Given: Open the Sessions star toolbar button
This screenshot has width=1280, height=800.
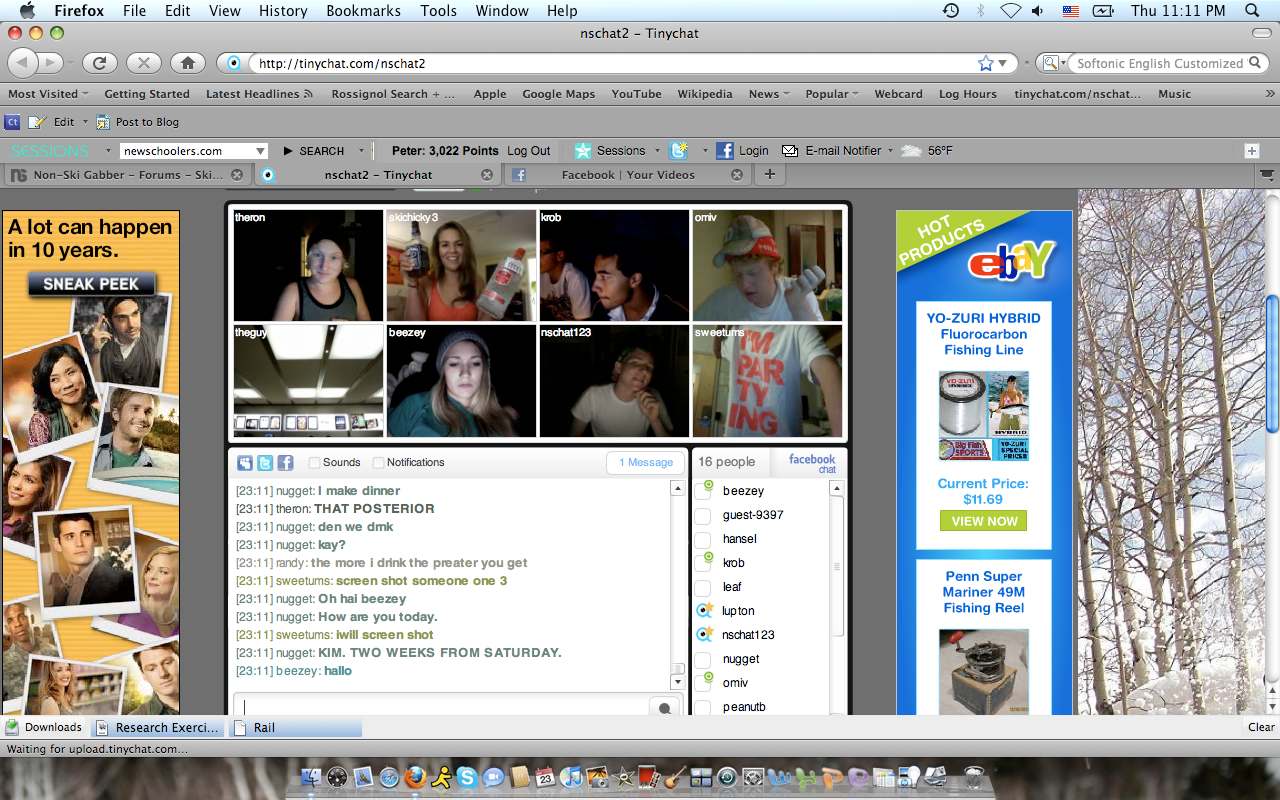Looking at the screenshot, I should point(583,151).
